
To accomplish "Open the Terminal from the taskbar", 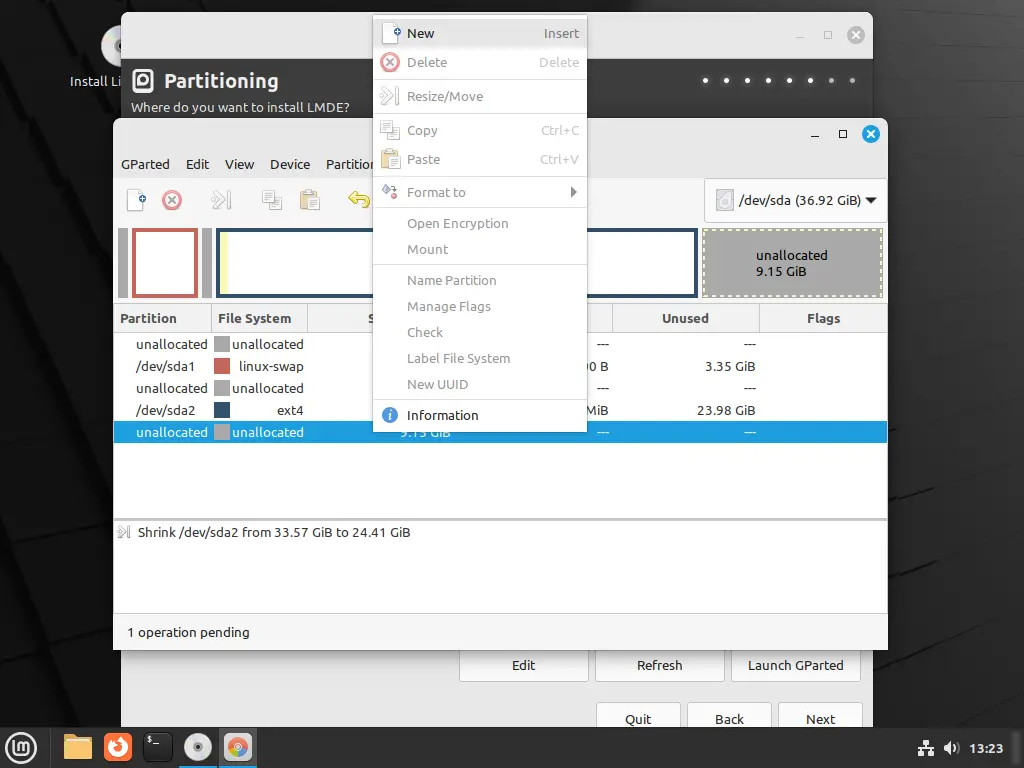I will [157, 747].
